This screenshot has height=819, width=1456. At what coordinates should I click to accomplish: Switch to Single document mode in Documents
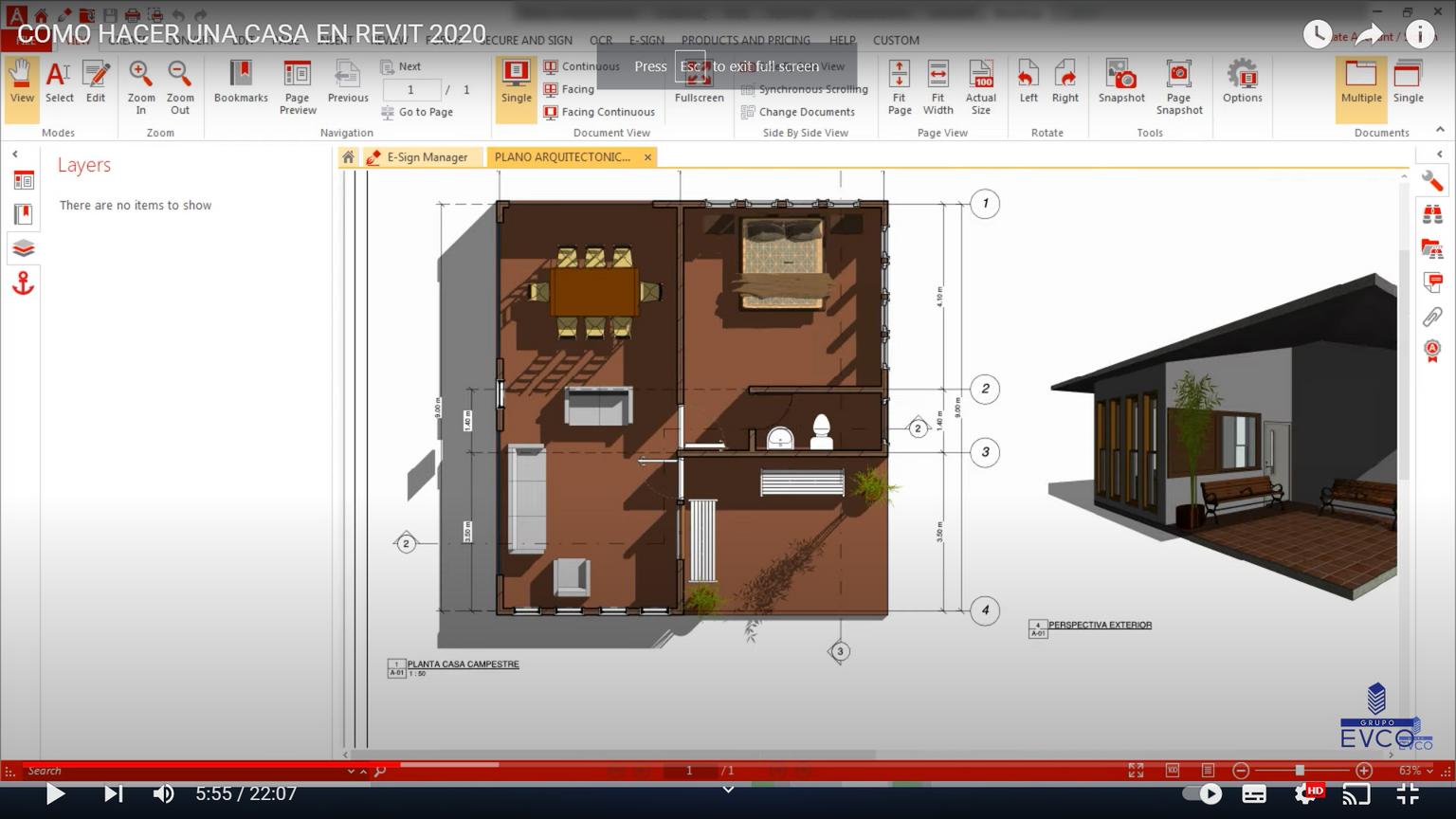click(1409, 82)
